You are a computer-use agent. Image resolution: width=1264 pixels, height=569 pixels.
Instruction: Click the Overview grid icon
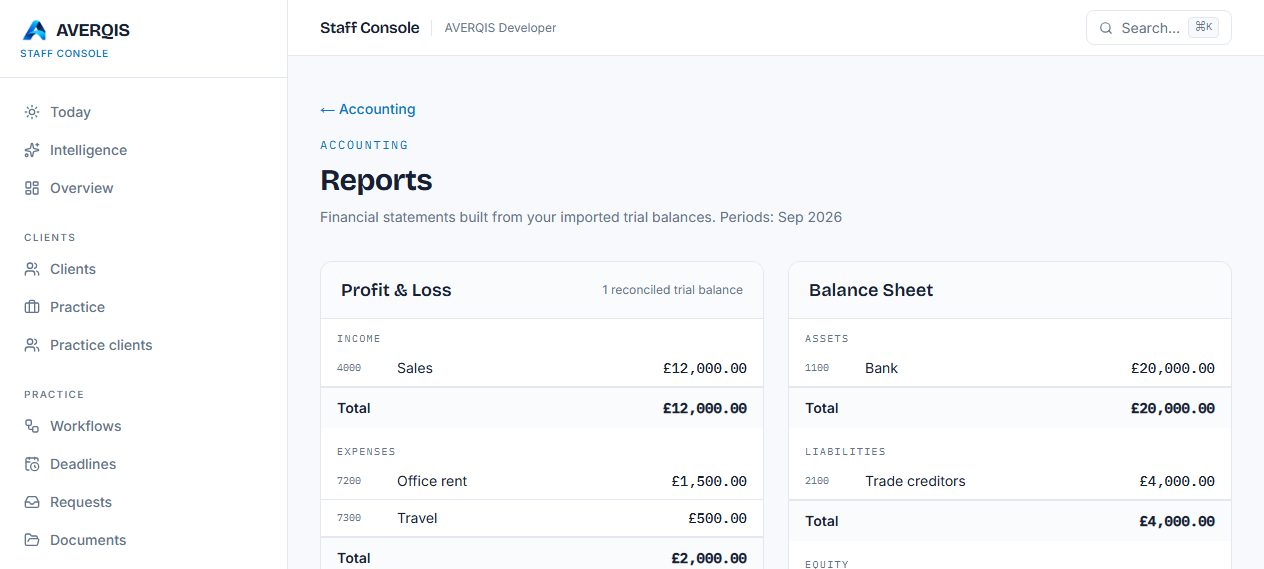(32, 188)
